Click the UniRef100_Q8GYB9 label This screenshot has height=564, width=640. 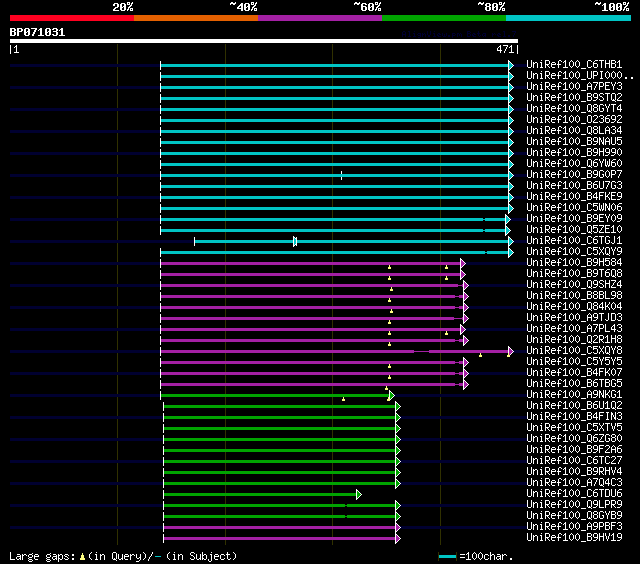click(x=574, y=516)
